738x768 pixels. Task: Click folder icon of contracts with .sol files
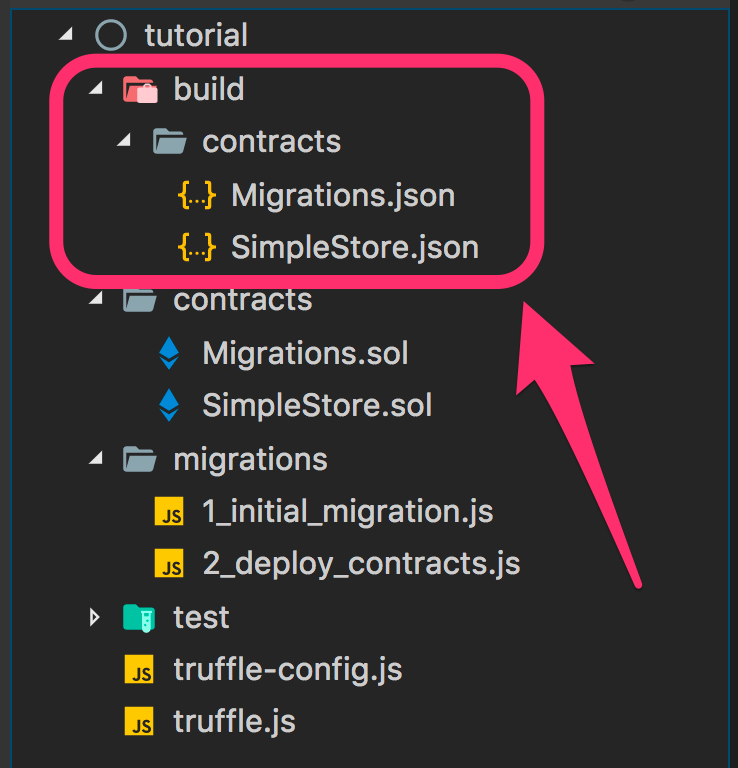click(x=140, y=299)
